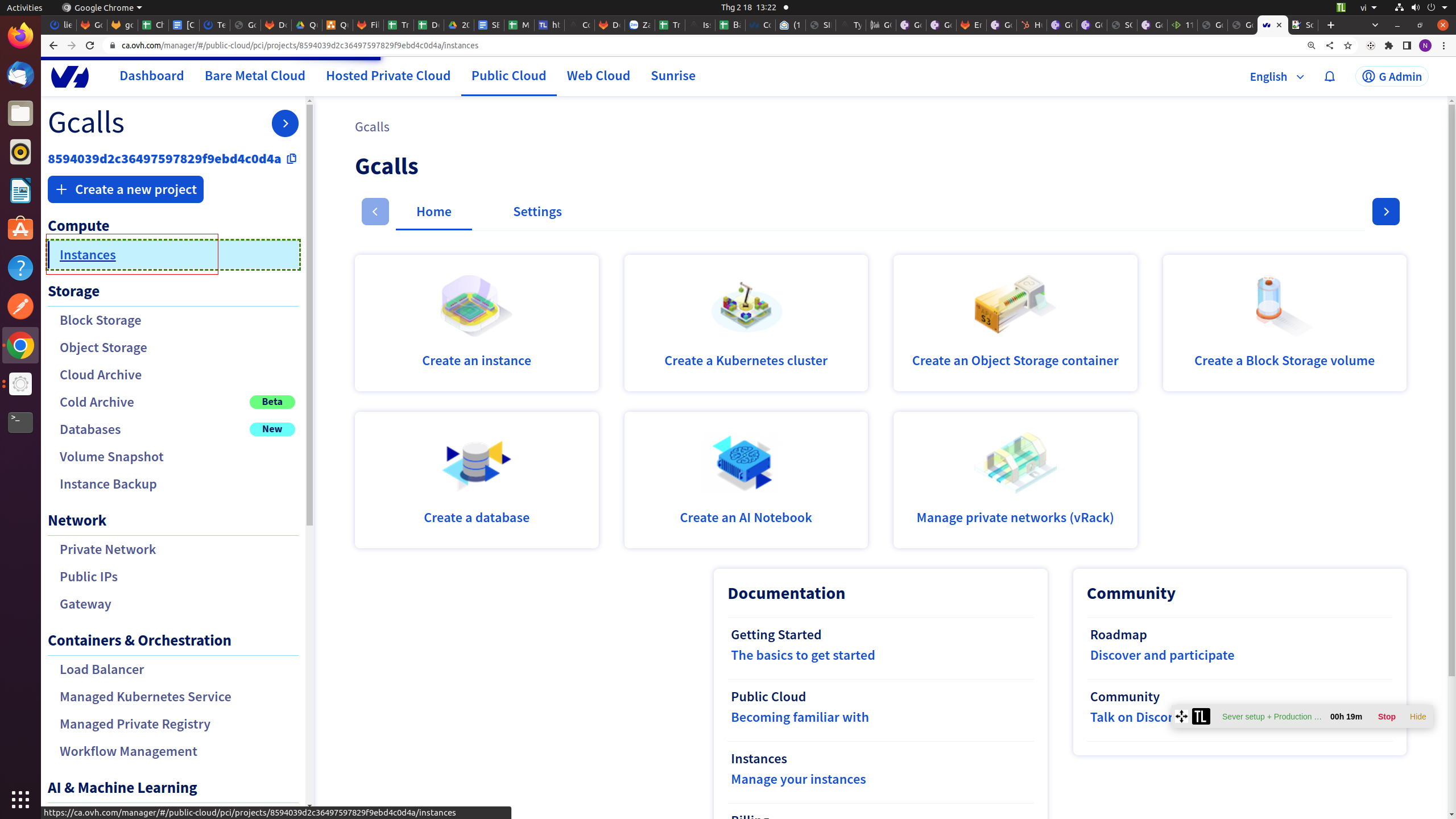The width and height of the screenshot is (1456, 819).
Task: Collapse the Gcalls sidebar with the chevron button
Action: click(x=285, y=123)
